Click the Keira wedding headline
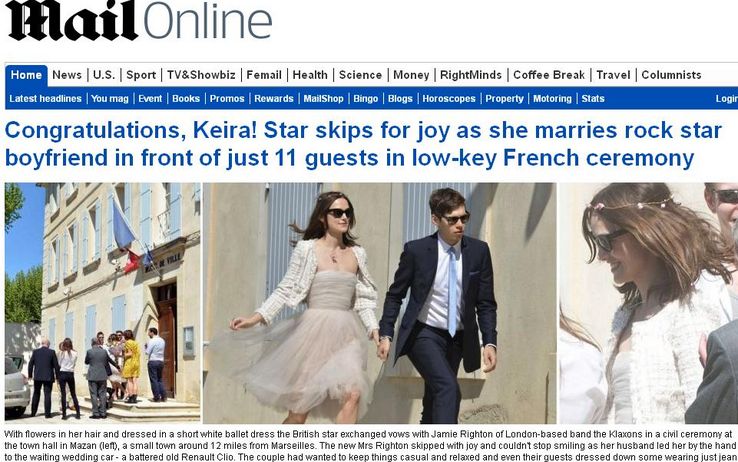 point(363,144)
